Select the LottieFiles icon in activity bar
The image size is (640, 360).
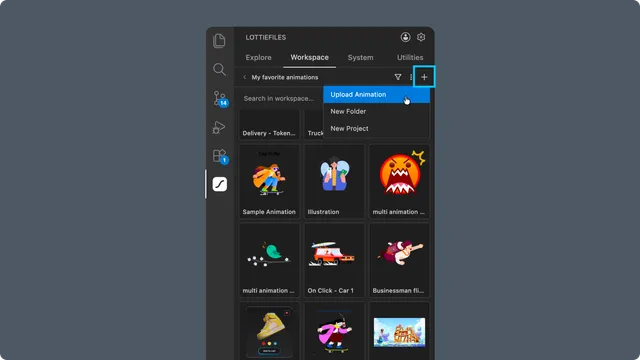[x=220, y=184]
